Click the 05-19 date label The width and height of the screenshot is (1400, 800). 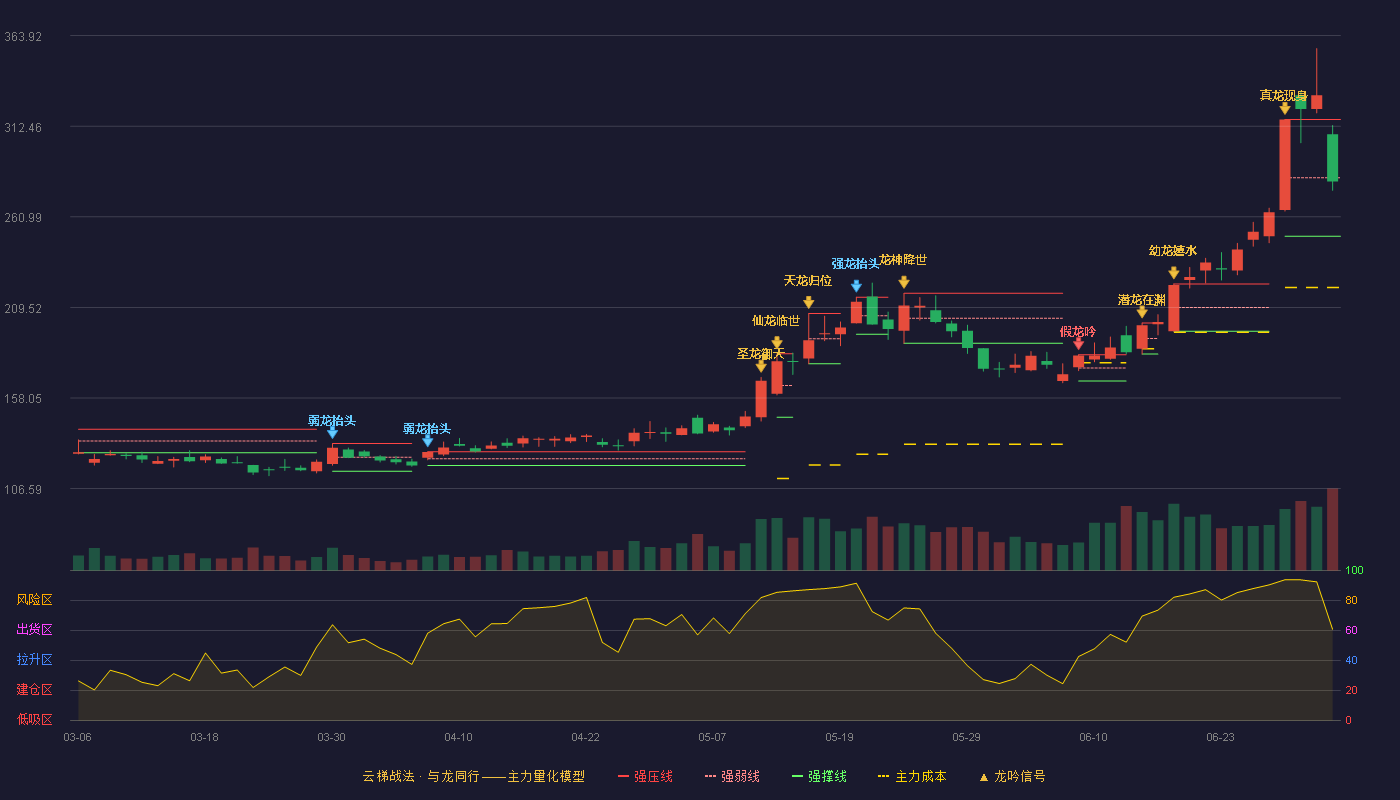pyautogui.click(x=839, y=737)
